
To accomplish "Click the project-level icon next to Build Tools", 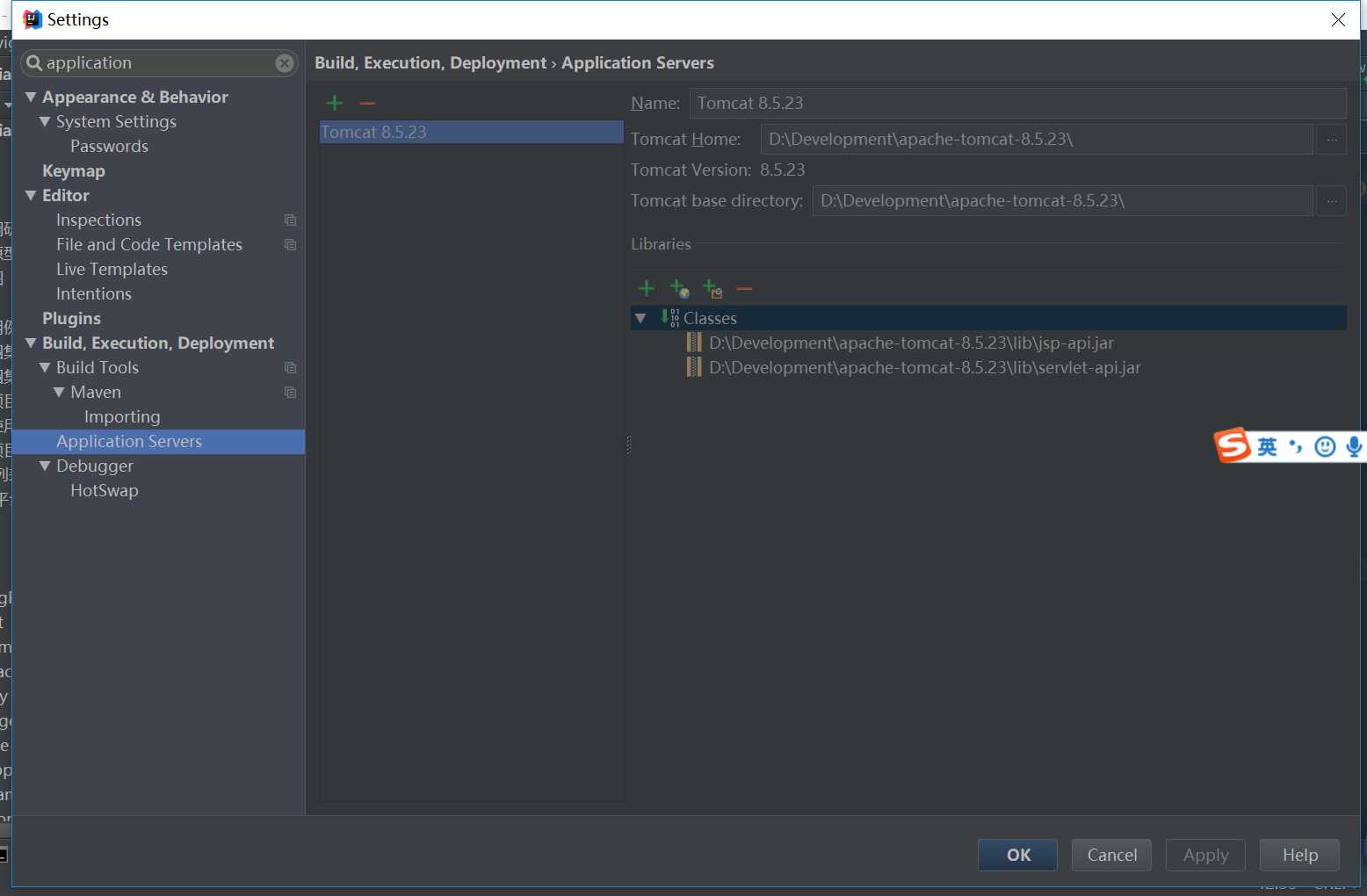I will pos(291,368).
